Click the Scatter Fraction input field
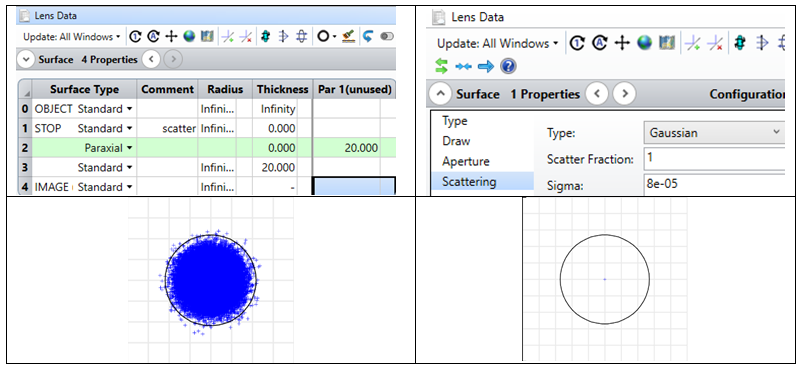This screenshot has width=800, height=367. tap(714, 159)
